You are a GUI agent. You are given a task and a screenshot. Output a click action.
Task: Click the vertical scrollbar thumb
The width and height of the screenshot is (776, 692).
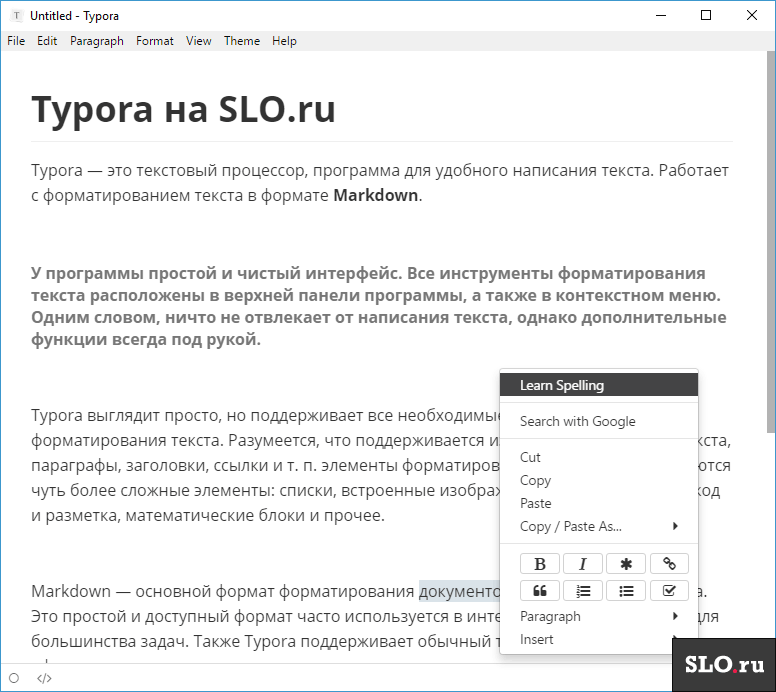(771, 243)
